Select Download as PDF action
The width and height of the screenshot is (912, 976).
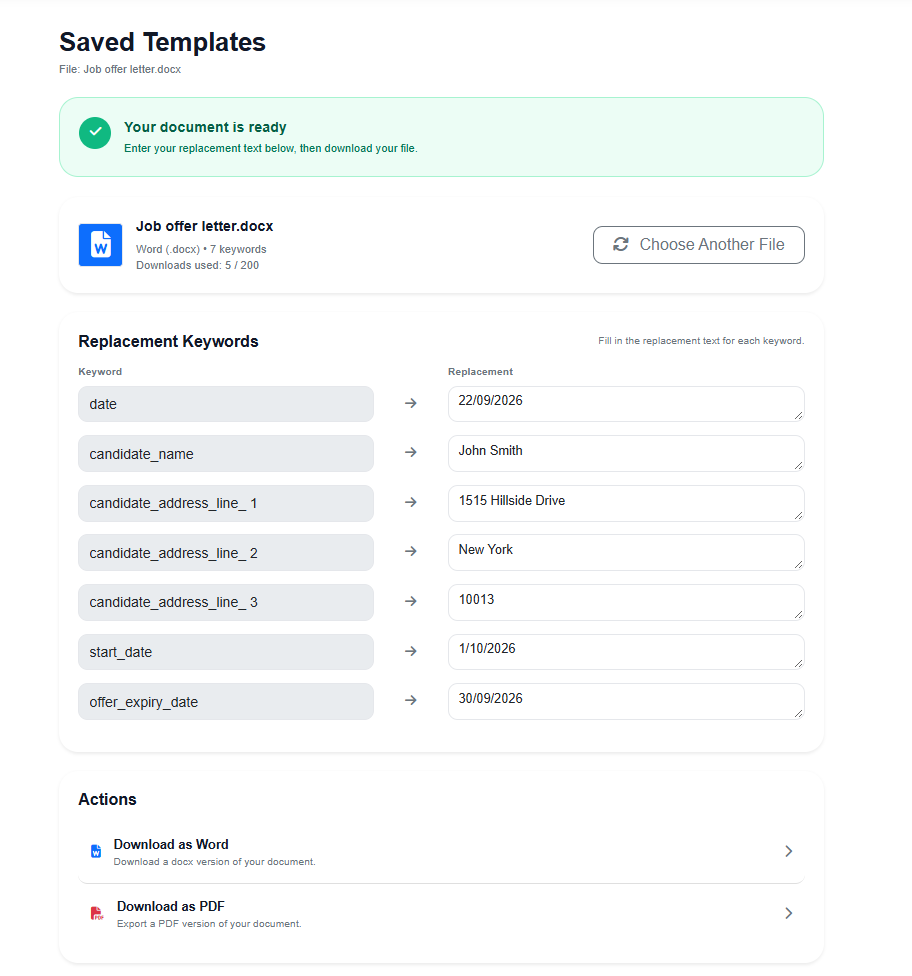pyautogui.click(x=441, y=914)
